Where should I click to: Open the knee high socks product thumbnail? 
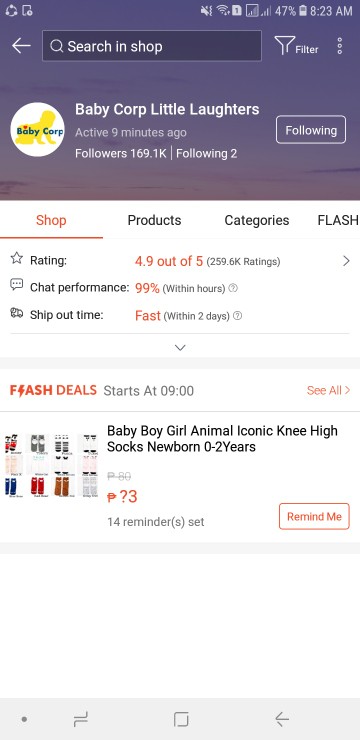(51, 466)
